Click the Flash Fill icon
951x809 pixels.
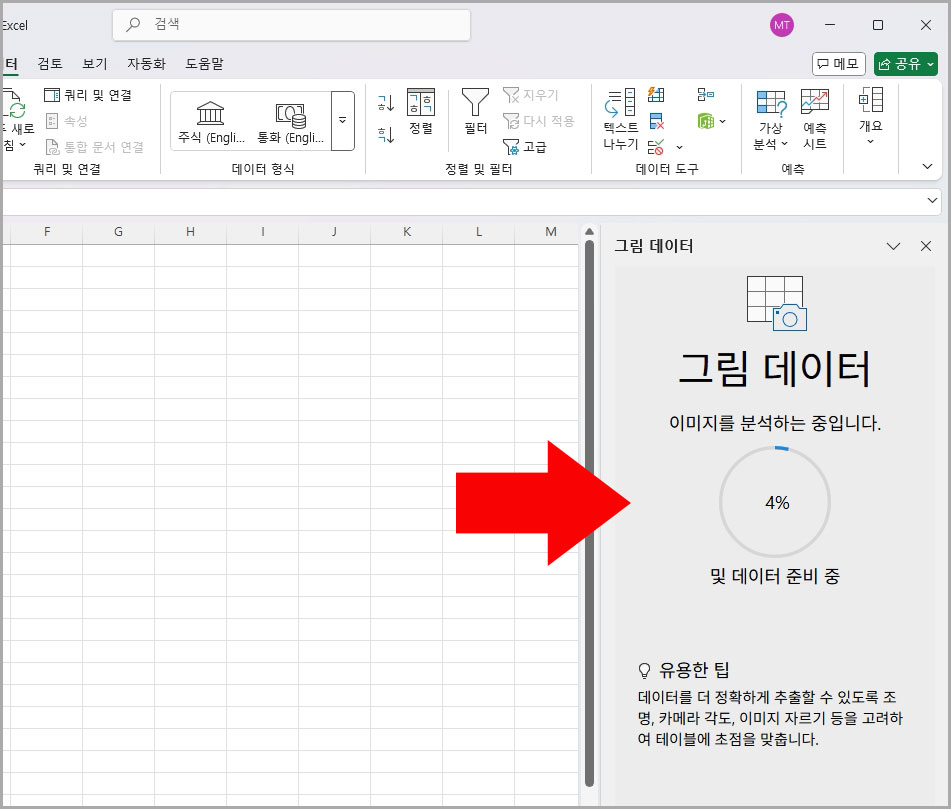[656, 95]
